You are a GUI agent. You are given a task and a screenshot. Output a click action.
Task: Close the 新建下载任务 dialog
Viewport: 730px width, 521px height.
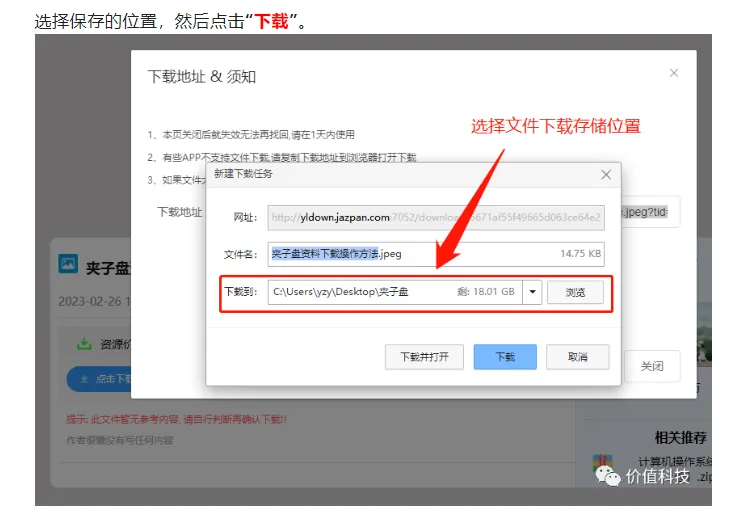click(606, 175)
